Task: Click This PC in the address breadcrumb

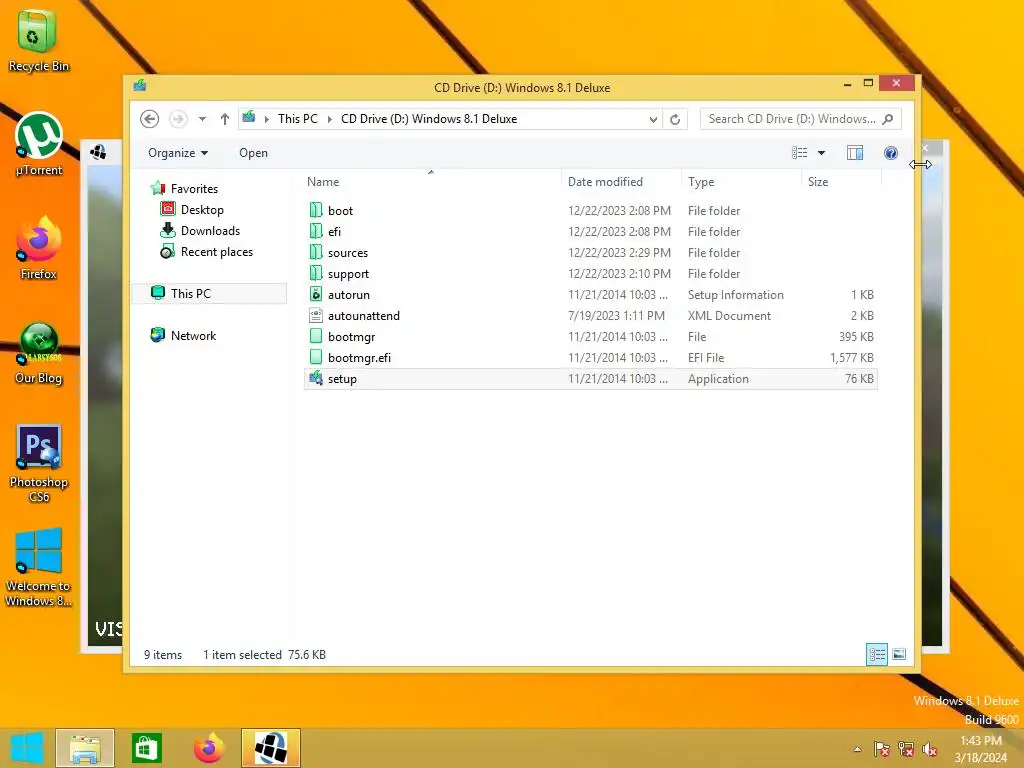Action: coord(298,119)
